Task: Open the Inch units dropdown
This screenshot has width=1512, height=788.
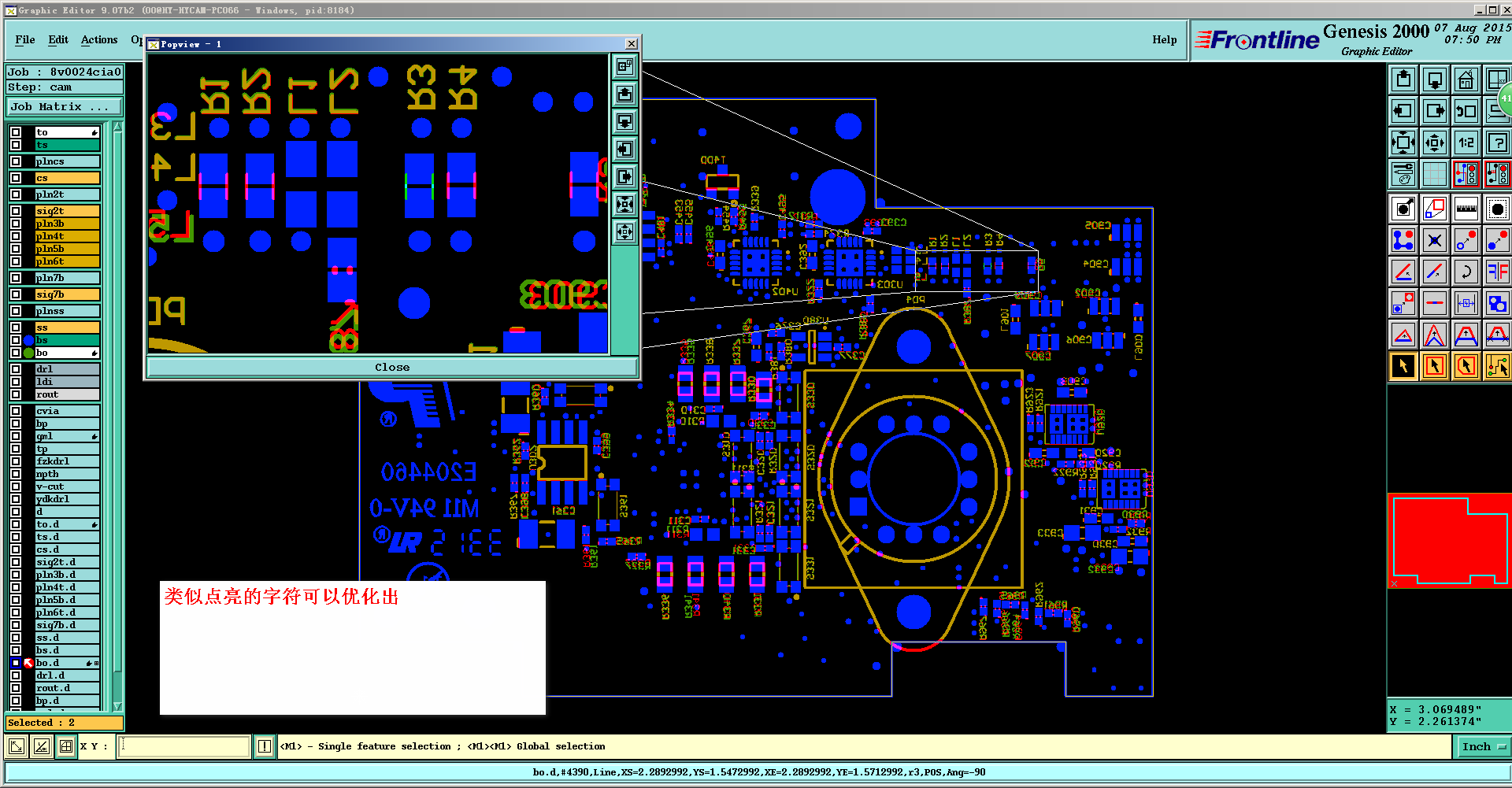Action: pos(1483,746)
